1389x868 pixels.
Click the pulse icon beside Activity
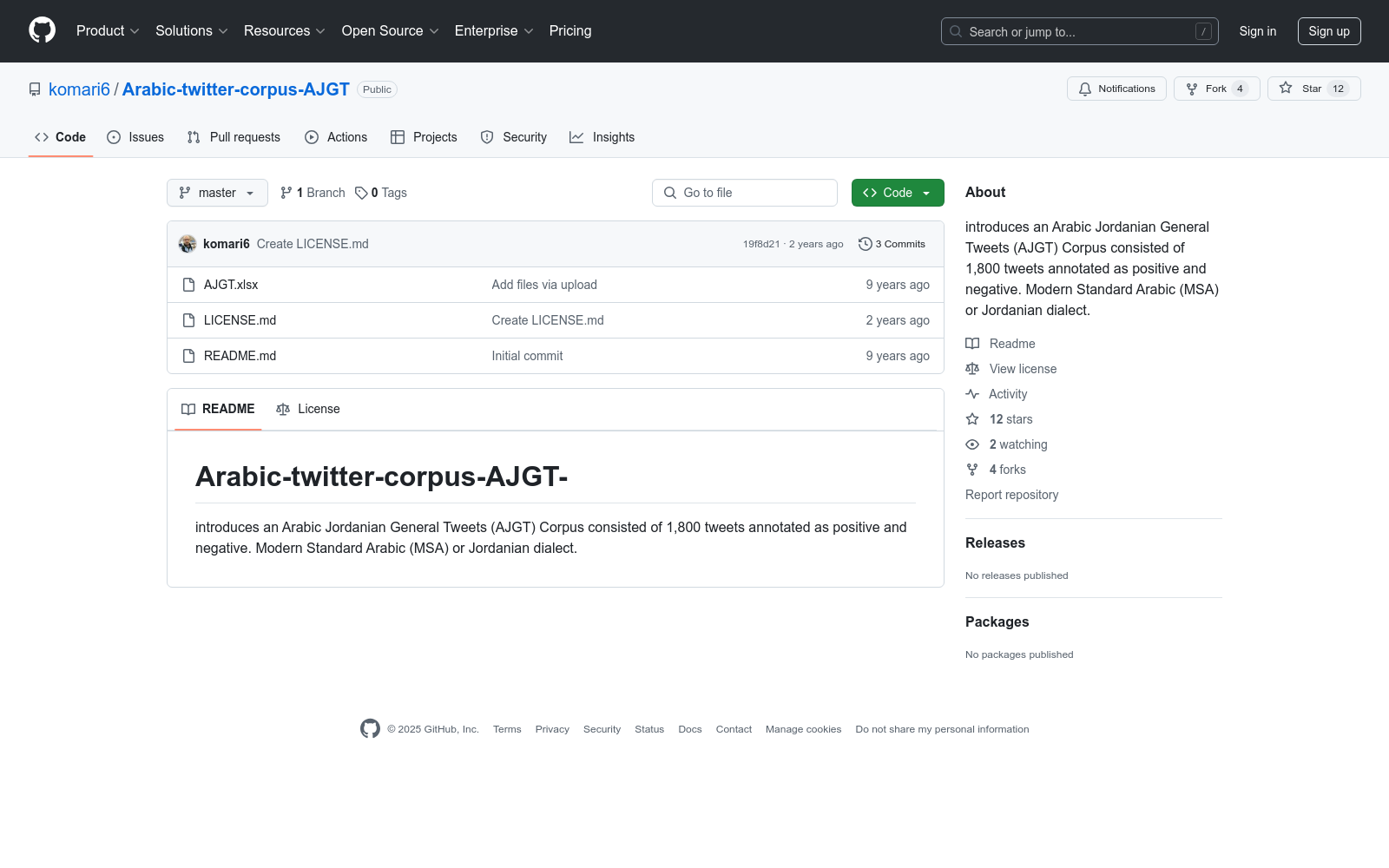pyautogui.click(x=972, y=394)
